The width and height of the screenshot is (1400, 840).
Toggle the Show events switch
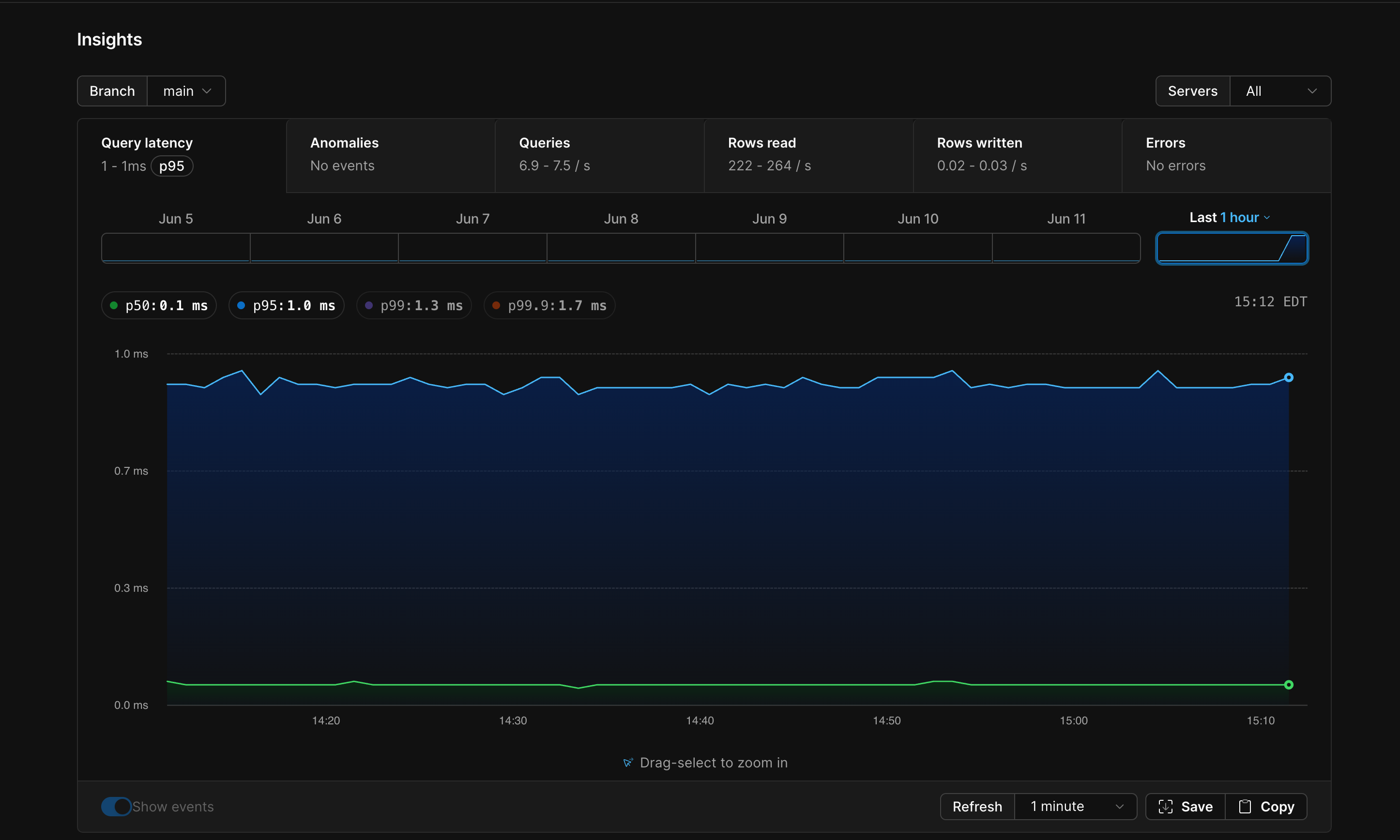click(116, 807)
